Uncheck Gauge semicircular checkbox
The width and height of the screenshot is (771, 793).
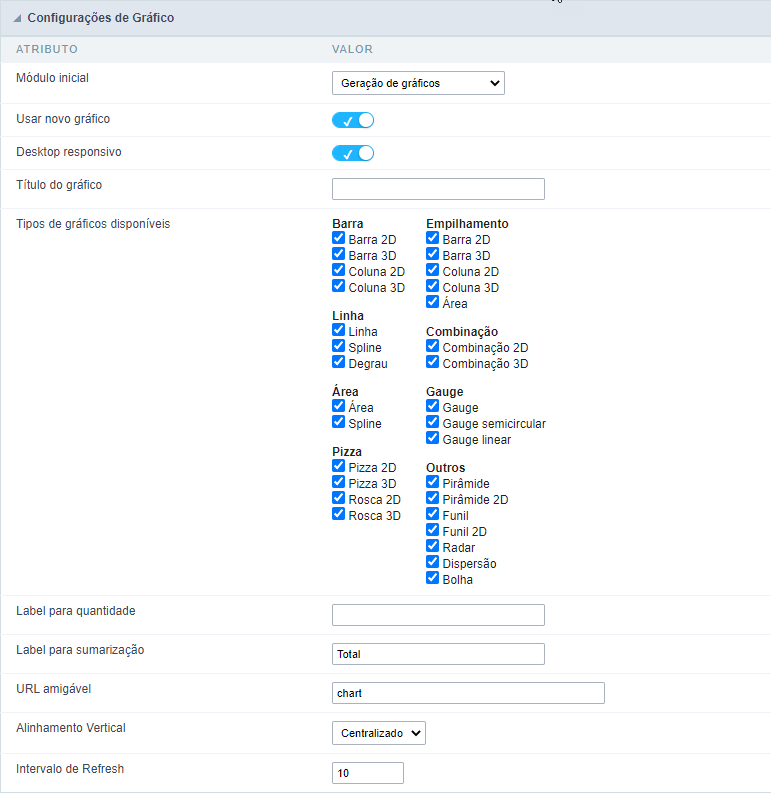[x=433, y=422]
